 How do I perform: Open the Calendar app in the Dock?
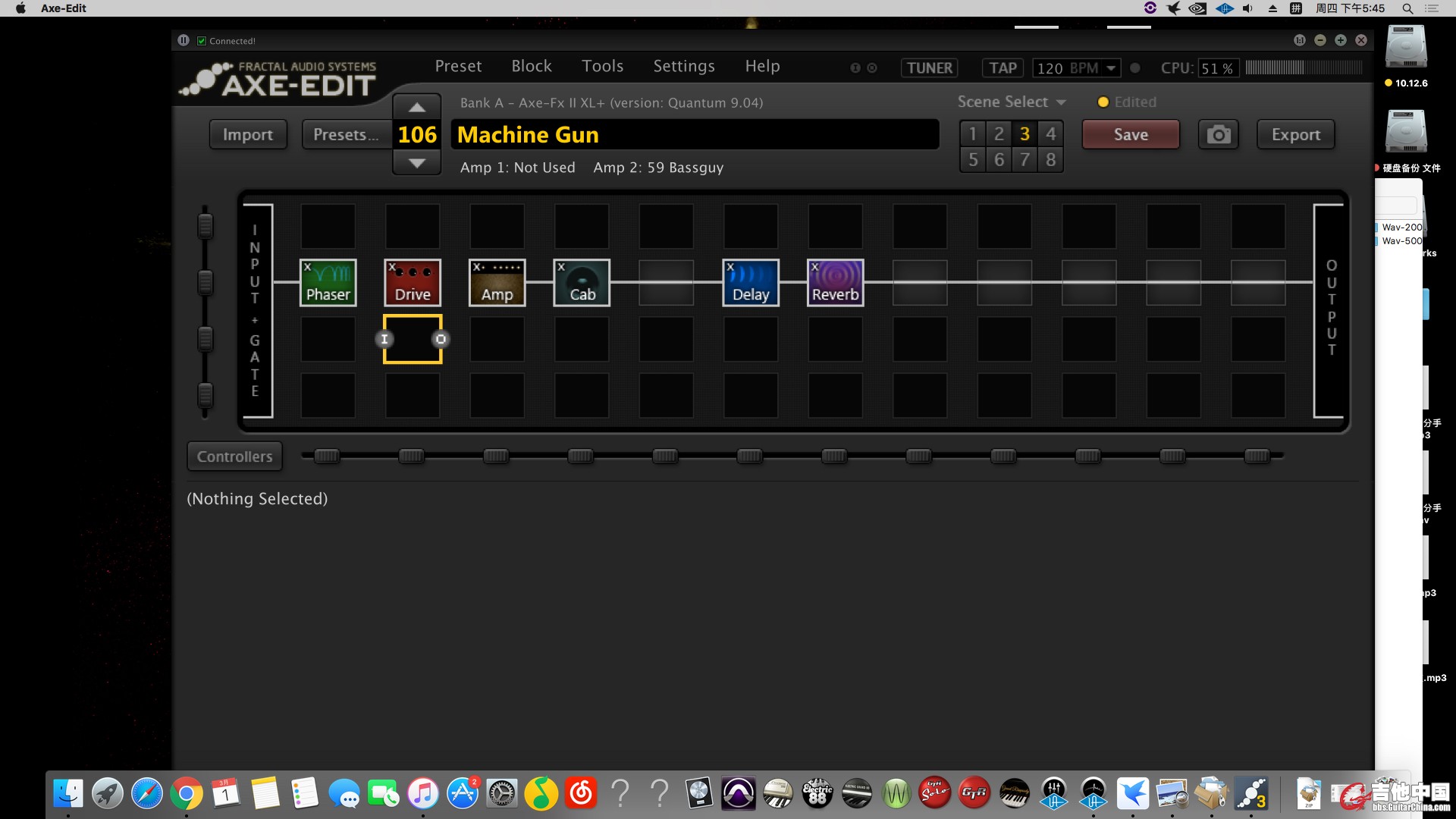(x=226, y=794)
